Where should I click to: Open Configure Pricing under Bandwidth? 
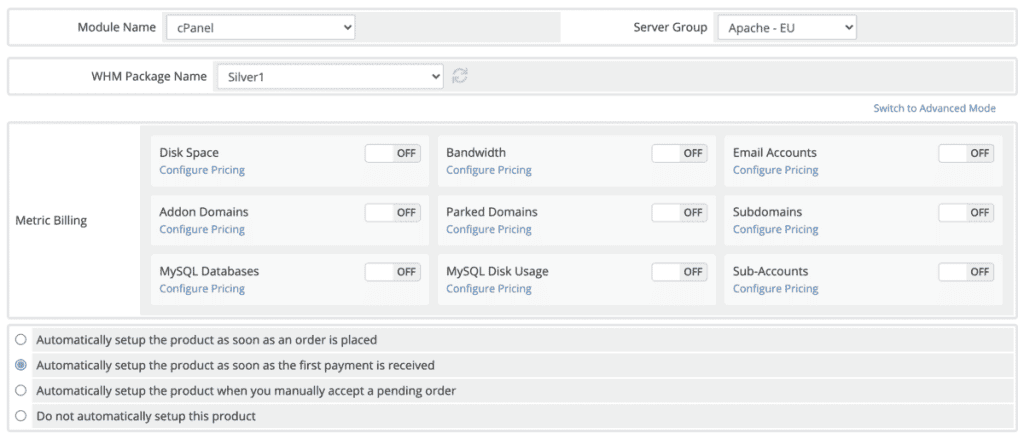(x=488, y=170)
